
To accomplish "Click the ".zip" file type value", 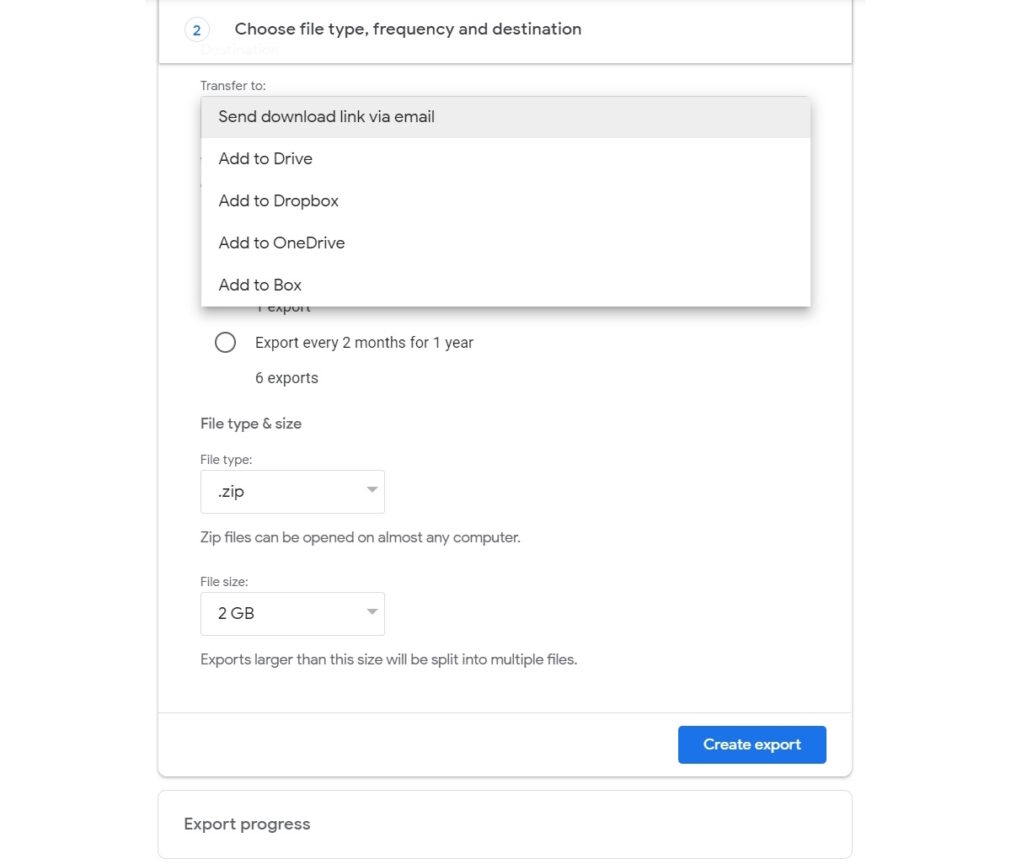I will coord(229,491).
